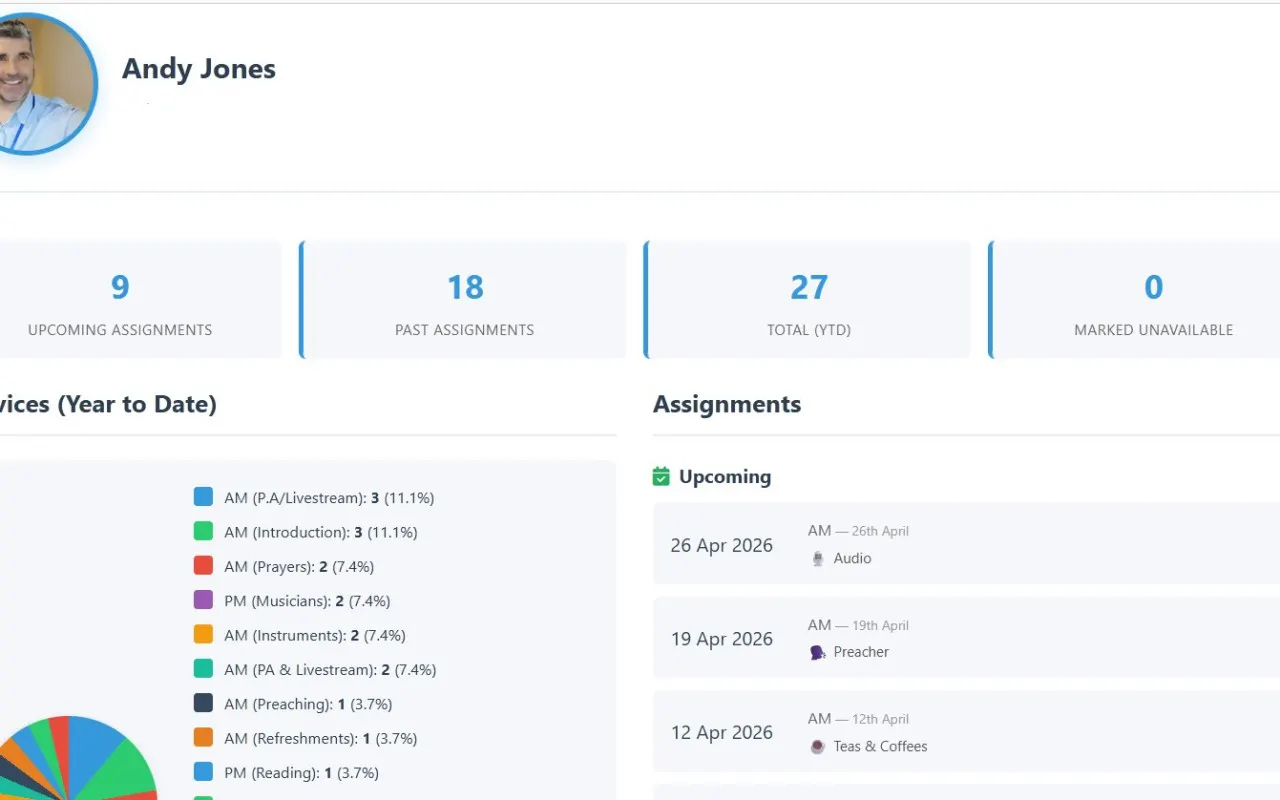Click the AM (Preaching): 1 legend label

(308, 704)
